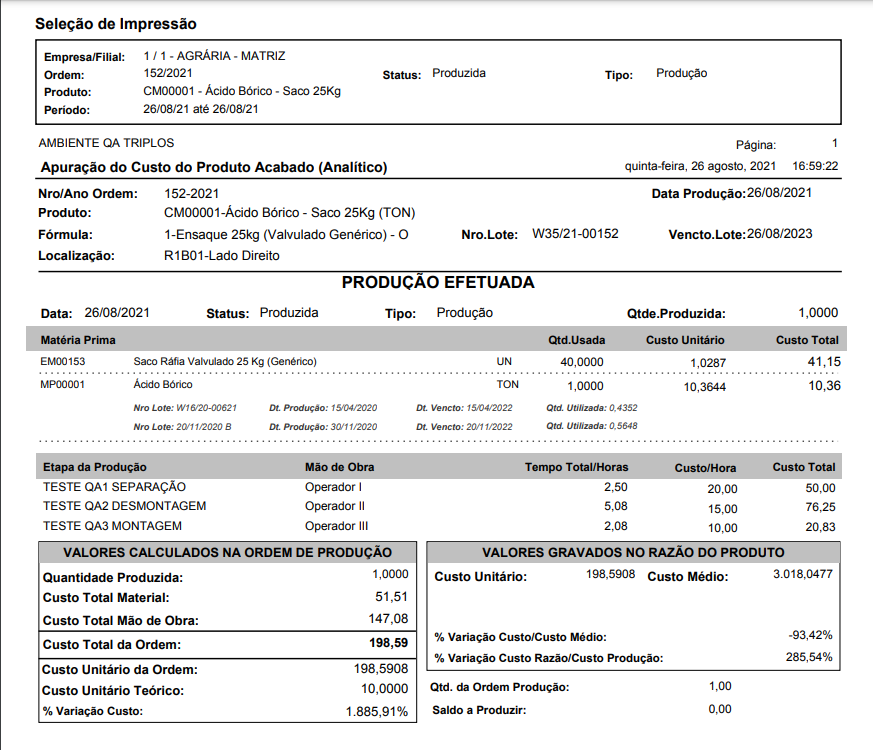Click product 'CM00001 - Ácido Bórico - Saco 25Kg'

pos(242,91)
